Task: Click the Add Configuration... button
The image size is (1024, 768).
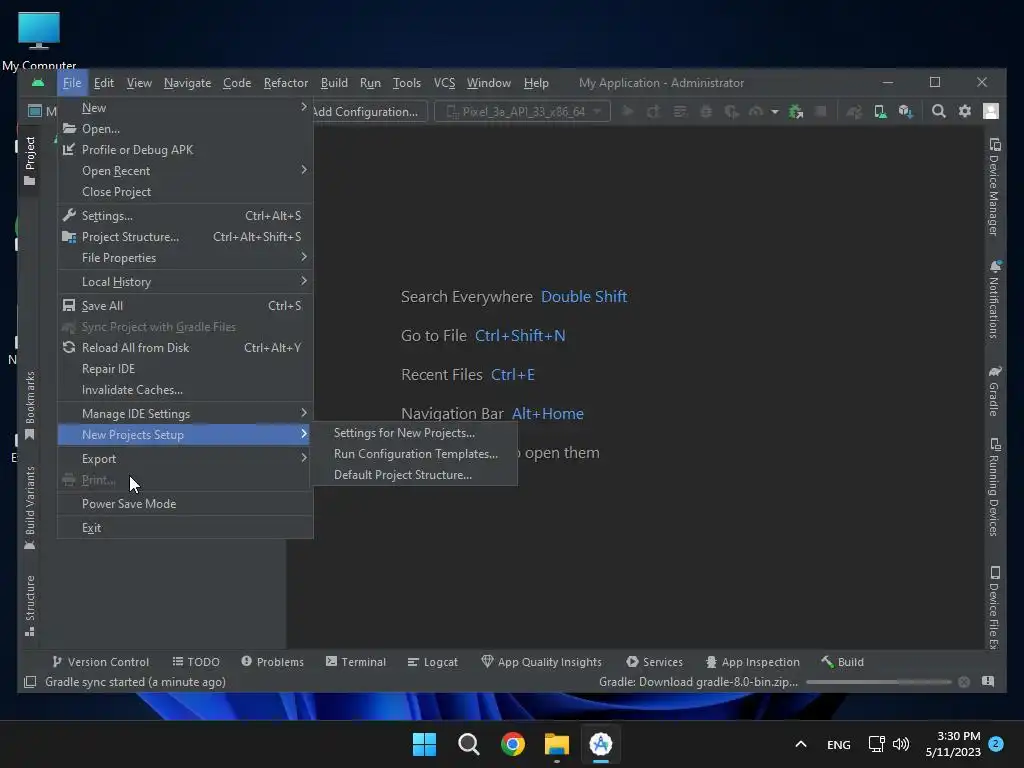Action: point(368,112)
